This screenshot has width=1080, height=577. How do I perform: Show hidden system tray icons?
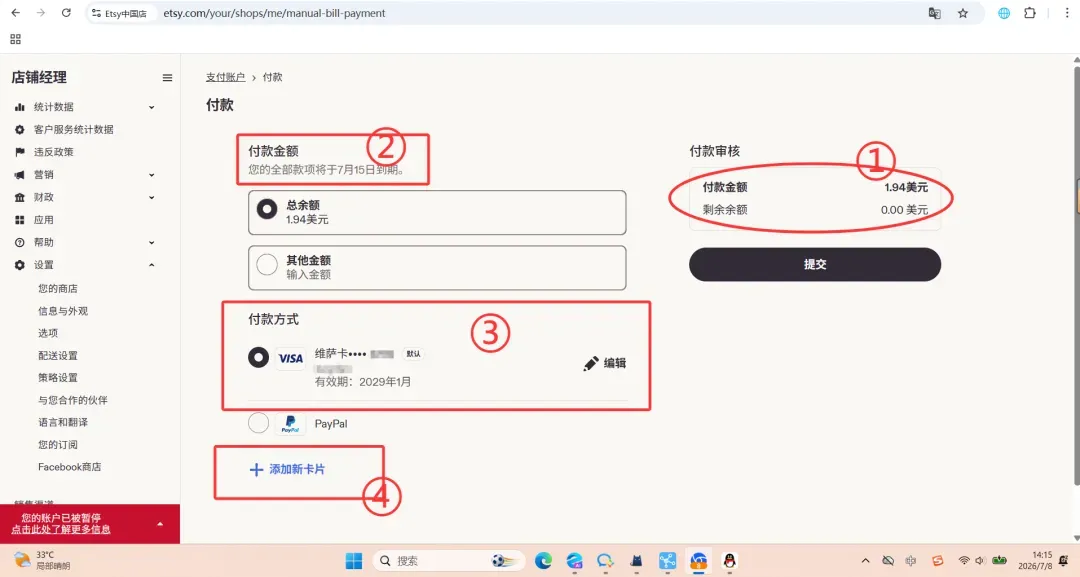tap(866, 561)
